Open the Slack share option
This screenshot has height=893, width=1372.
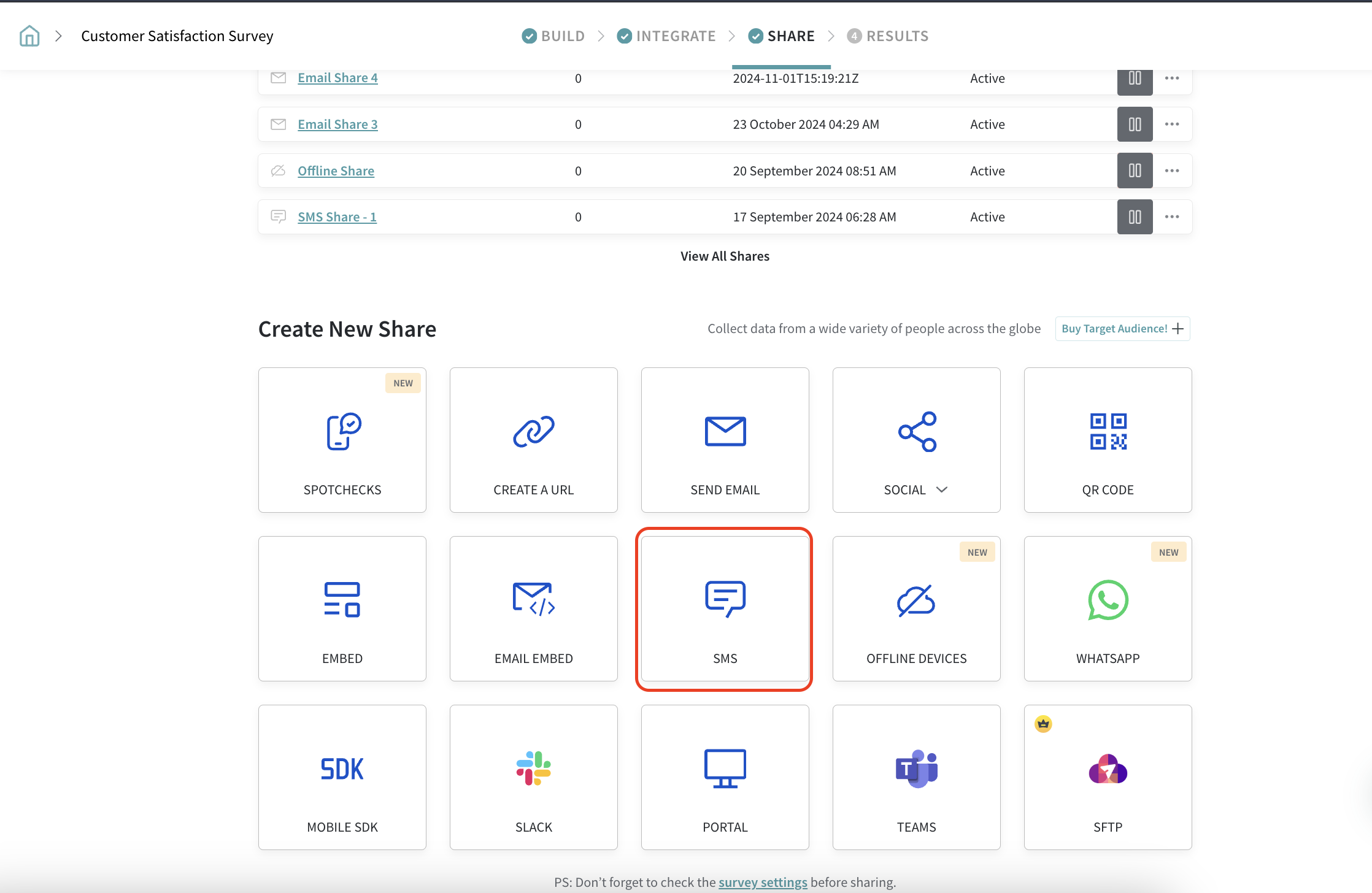[x=533, y=777]
